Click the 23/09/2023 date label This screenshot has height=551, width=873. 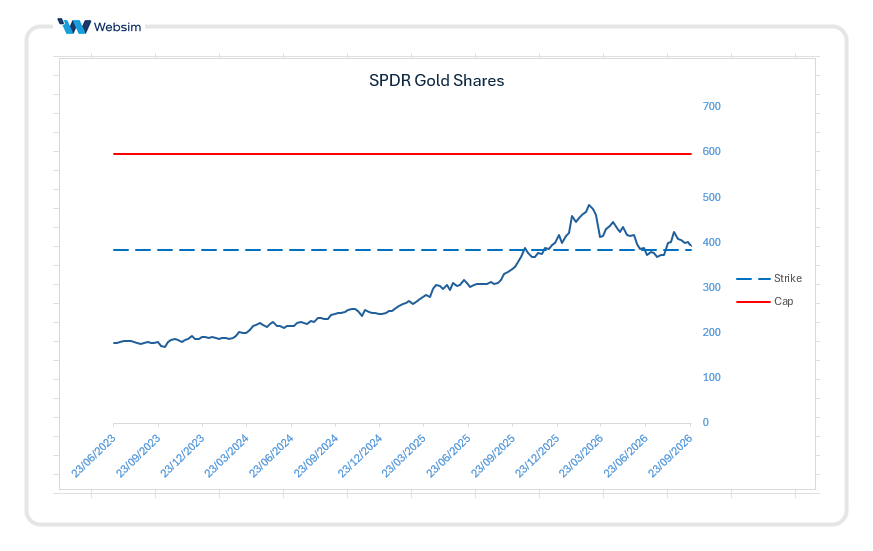click(x=138, y=456)
